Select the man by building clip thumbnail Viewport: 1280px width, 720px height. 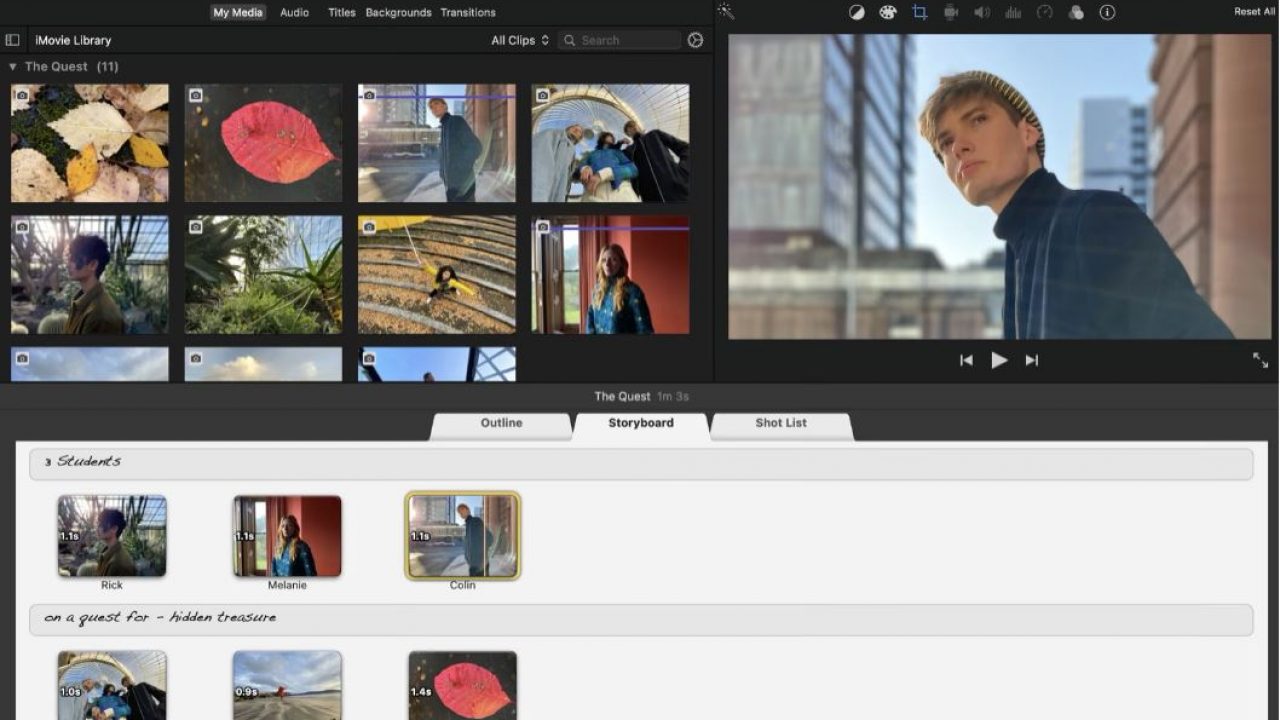tap(437, 143)
